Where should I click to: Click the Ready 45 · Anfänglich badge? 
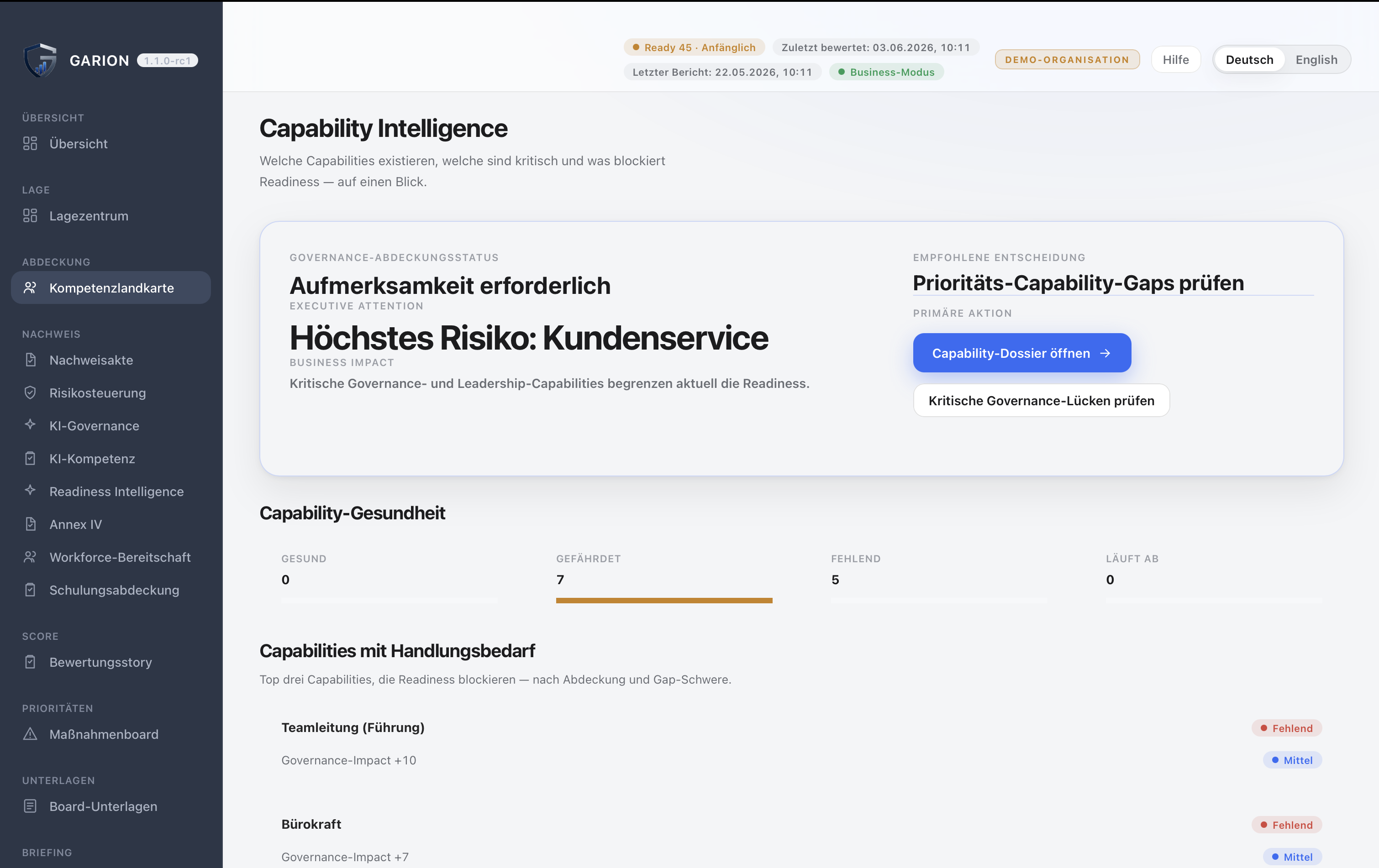click(x=694, y=47)
